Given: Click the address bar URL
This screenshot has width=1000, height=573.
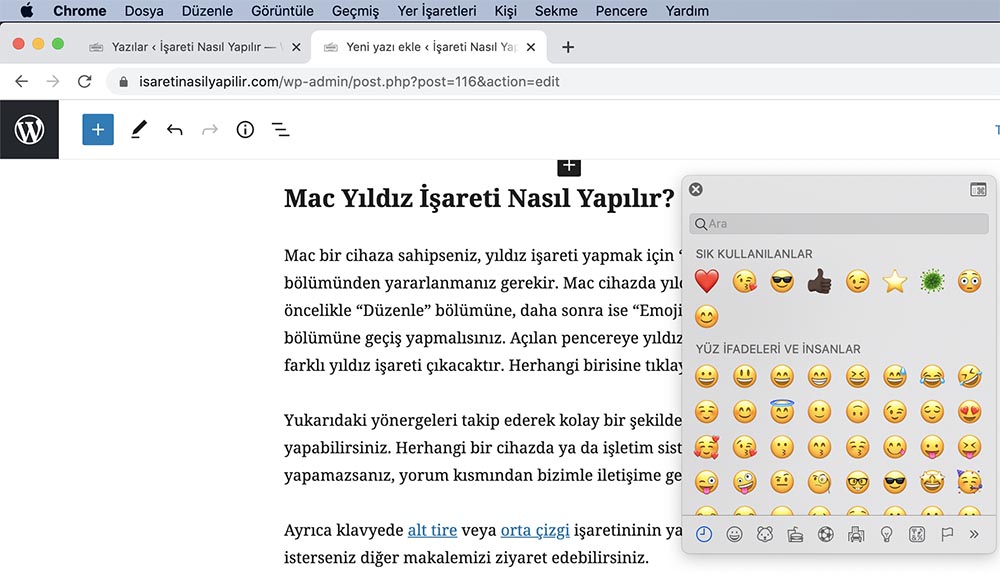Looking at the screenshot, I should (349, 82).
